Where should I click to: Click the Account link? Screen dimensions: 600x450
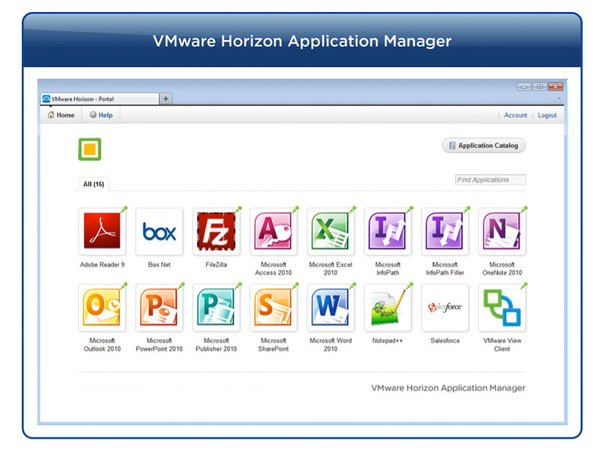click(515, 115)
